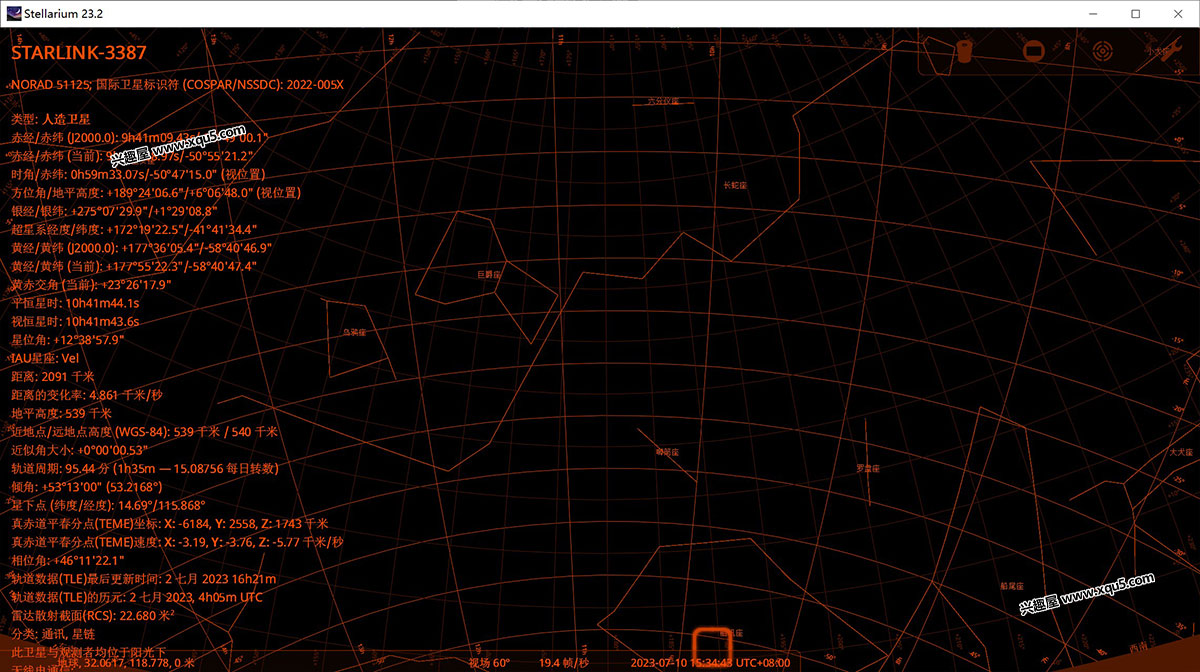
Task: Click the date and time readout 2023-07-10
Action: pyautogui.click(x=710, y=662)
